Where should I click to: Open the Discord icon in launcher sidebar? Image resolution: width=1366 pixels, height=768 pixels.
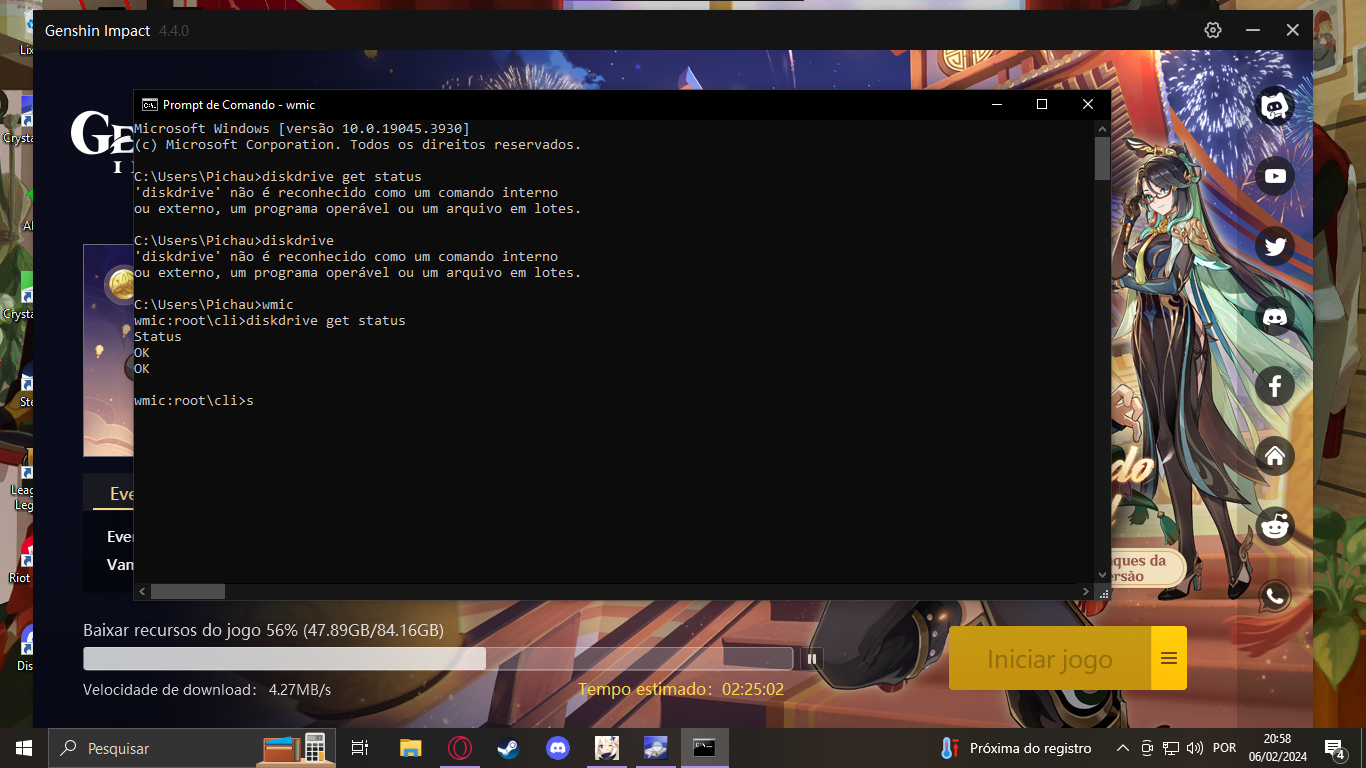point(1275,316)
